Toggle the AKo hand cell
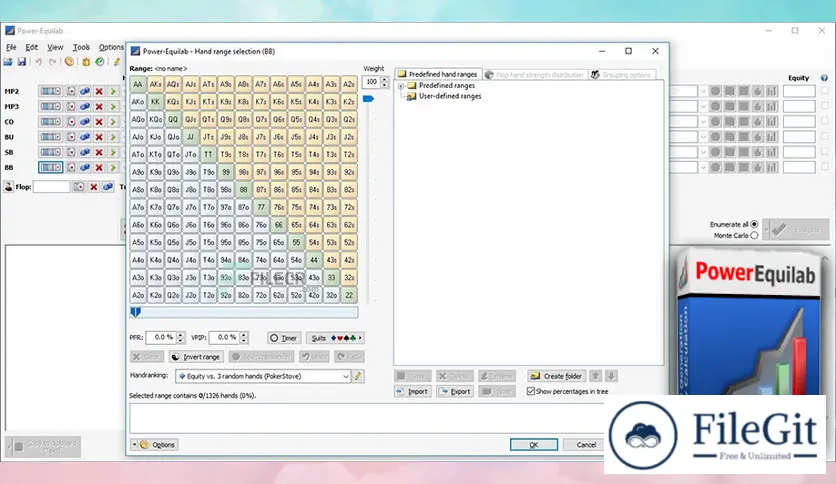 tap(138, 102)
